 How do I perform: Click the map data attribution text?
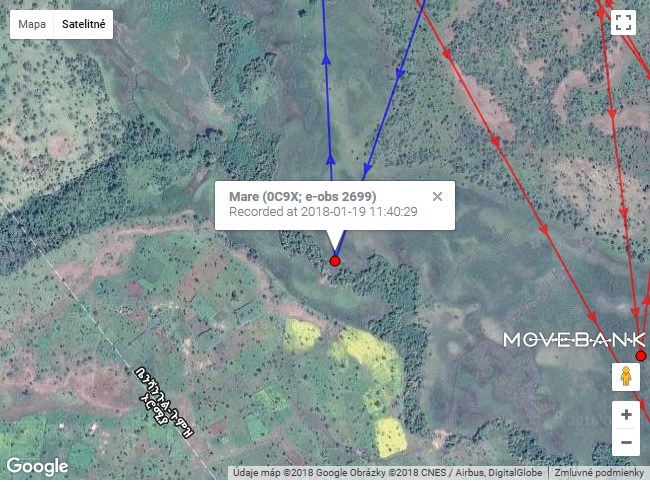(x=388, y=473)
